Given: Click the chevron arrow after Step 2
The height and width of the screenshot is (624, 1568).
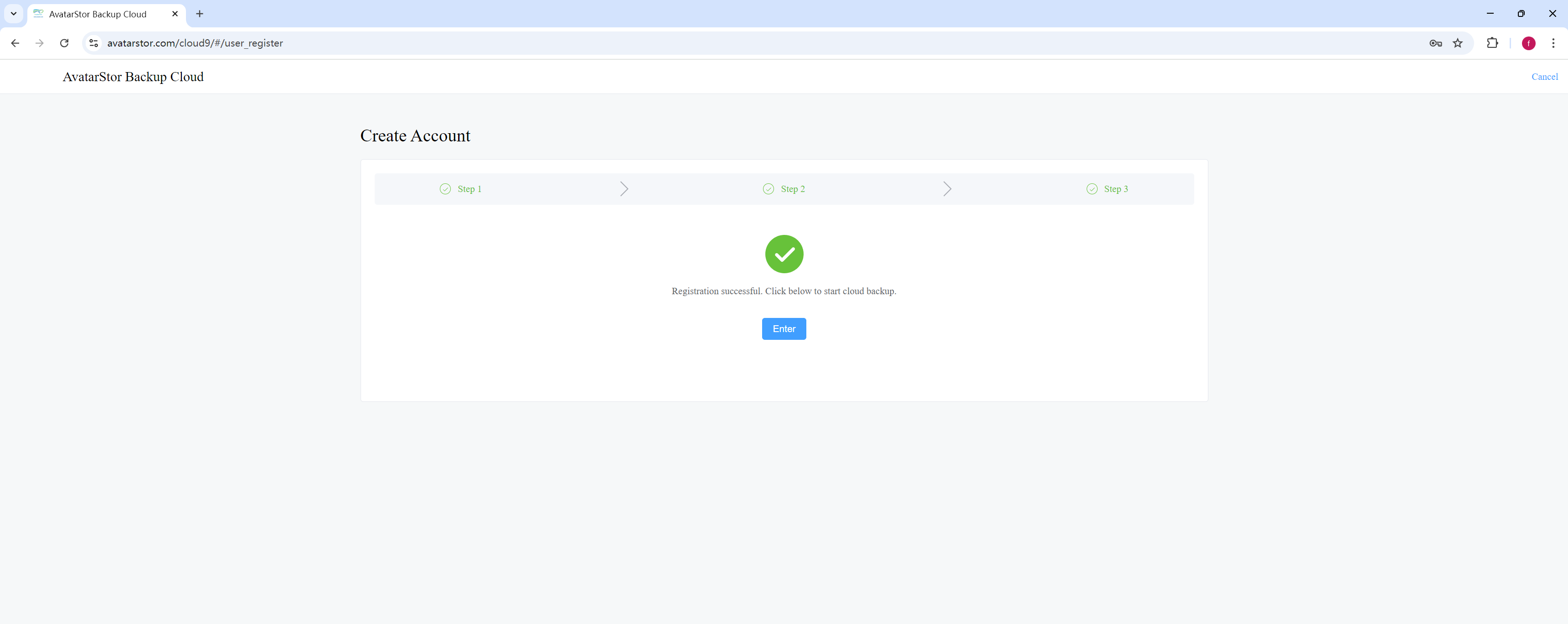Looking at the screenshot, I should coord(947,189).
